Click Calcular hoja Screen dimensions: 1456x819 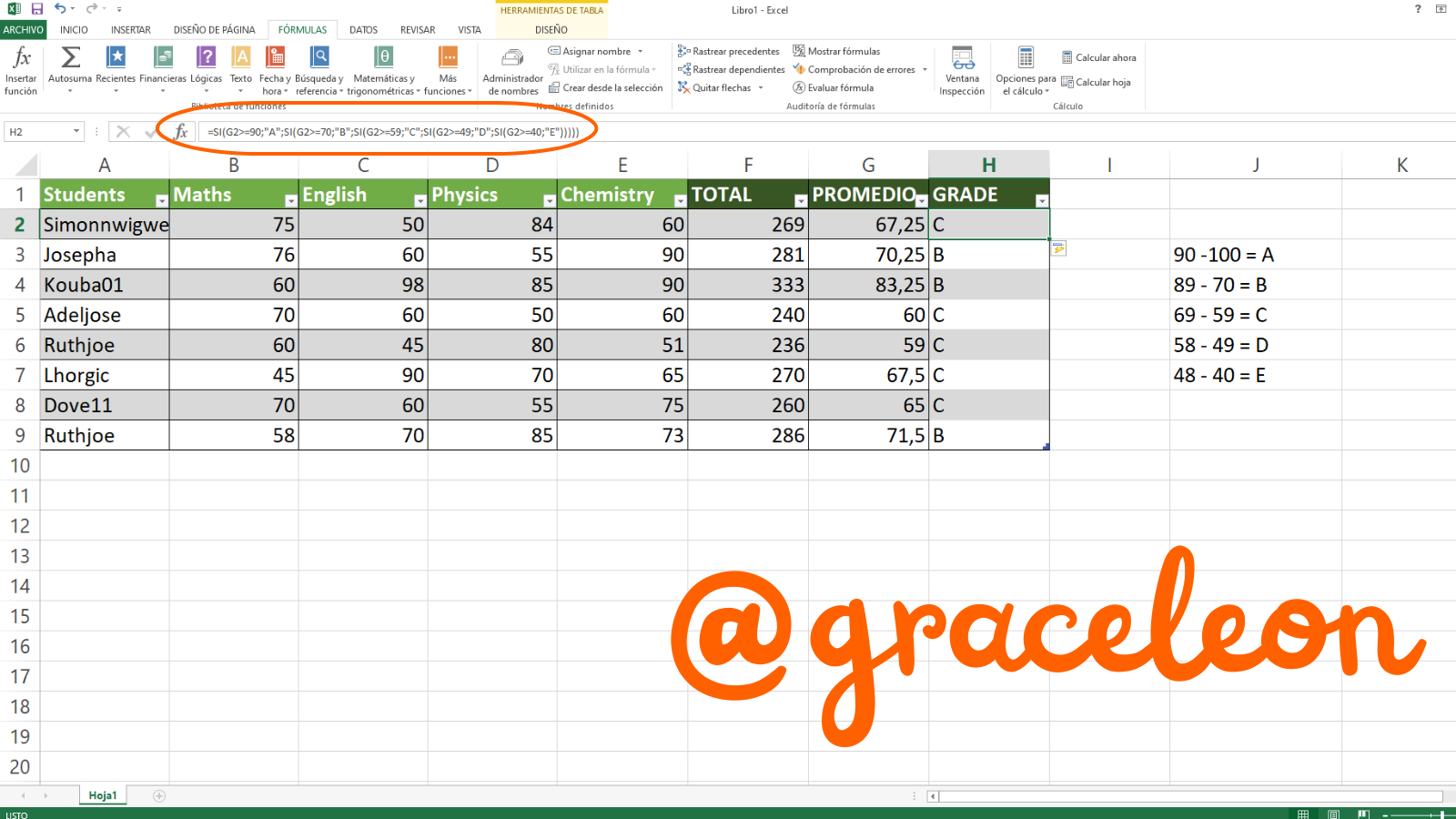(x=1096, y=82)
